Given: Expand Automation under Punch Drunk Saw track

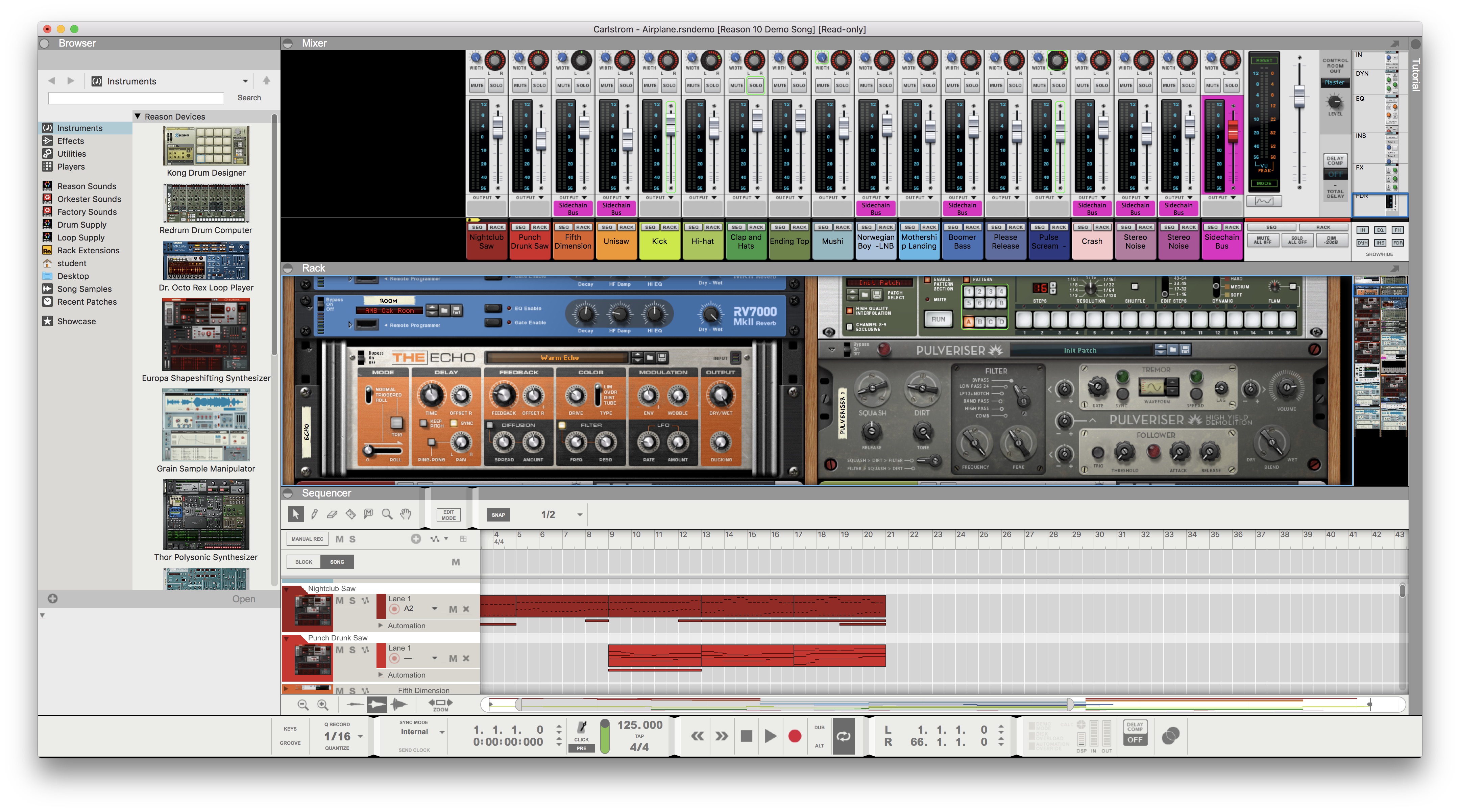Looking at the screenshot, I should pos(381,674).
